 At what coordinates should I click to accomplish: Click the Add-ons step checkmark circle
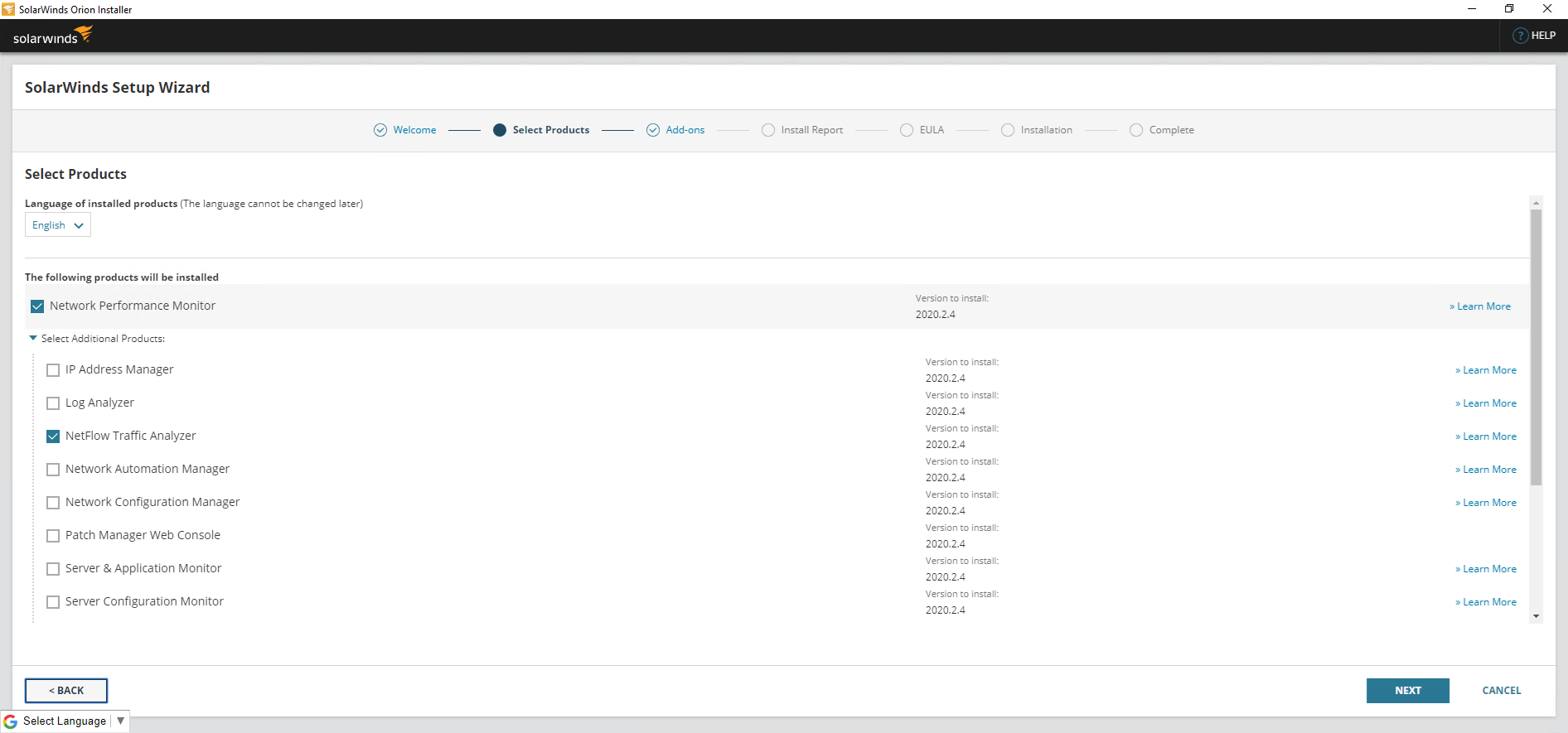click(653, 130)
